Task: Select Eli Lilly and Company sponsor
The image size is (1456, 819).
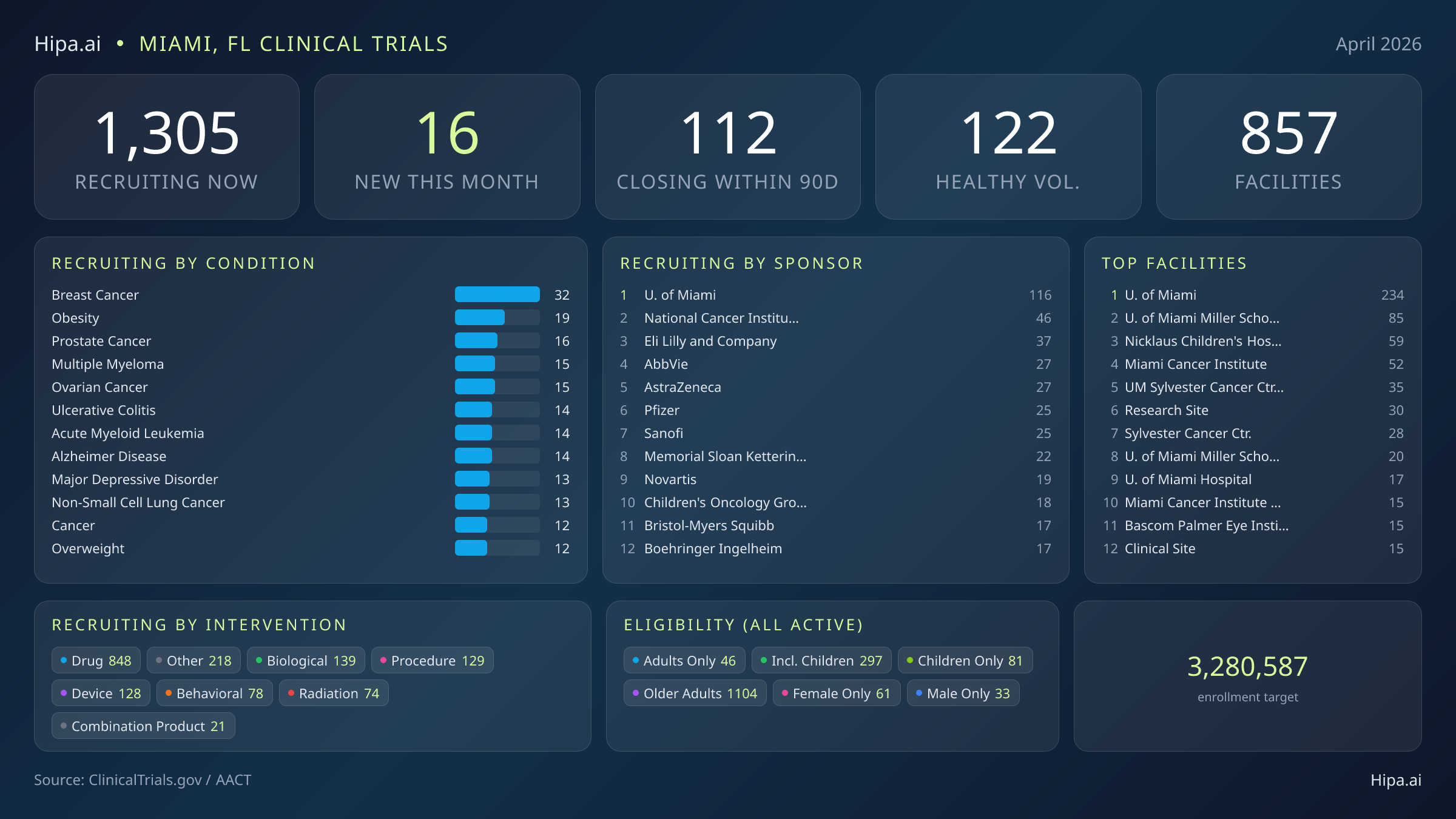Action: coord(835,340)
